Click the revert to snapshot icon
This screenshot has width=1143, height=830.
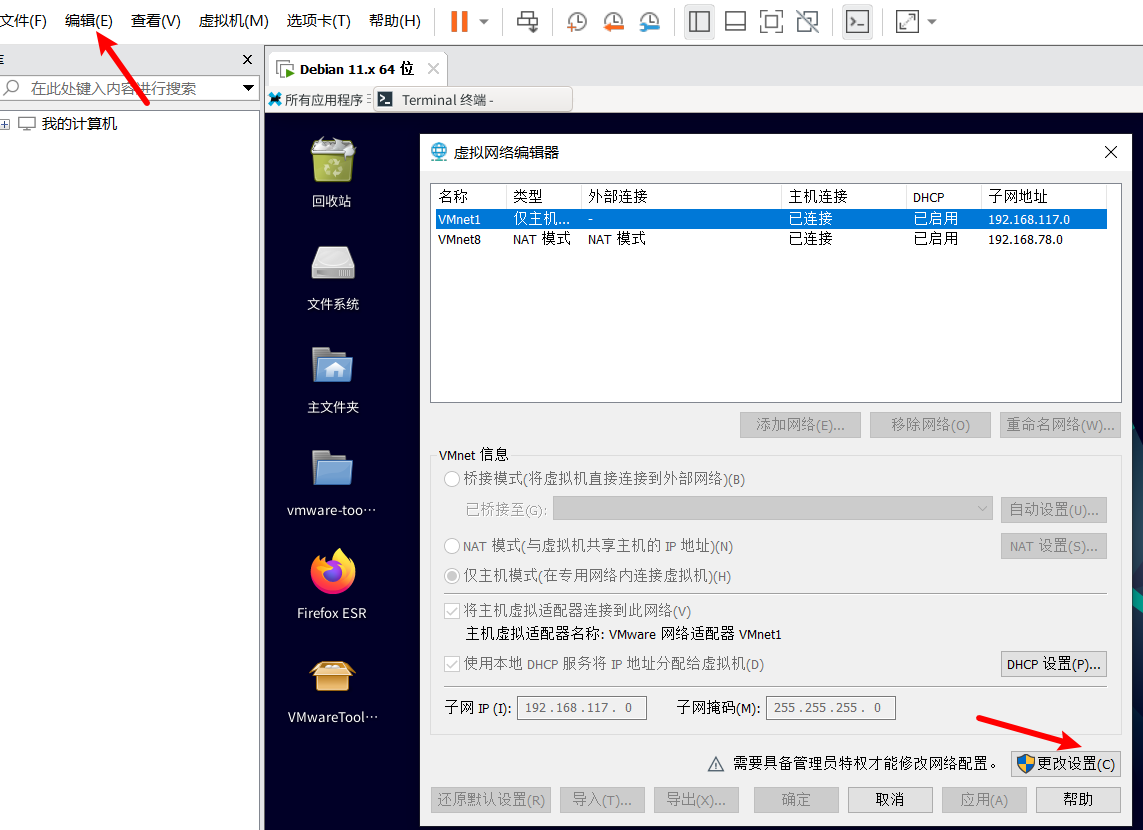pos(613,21)
